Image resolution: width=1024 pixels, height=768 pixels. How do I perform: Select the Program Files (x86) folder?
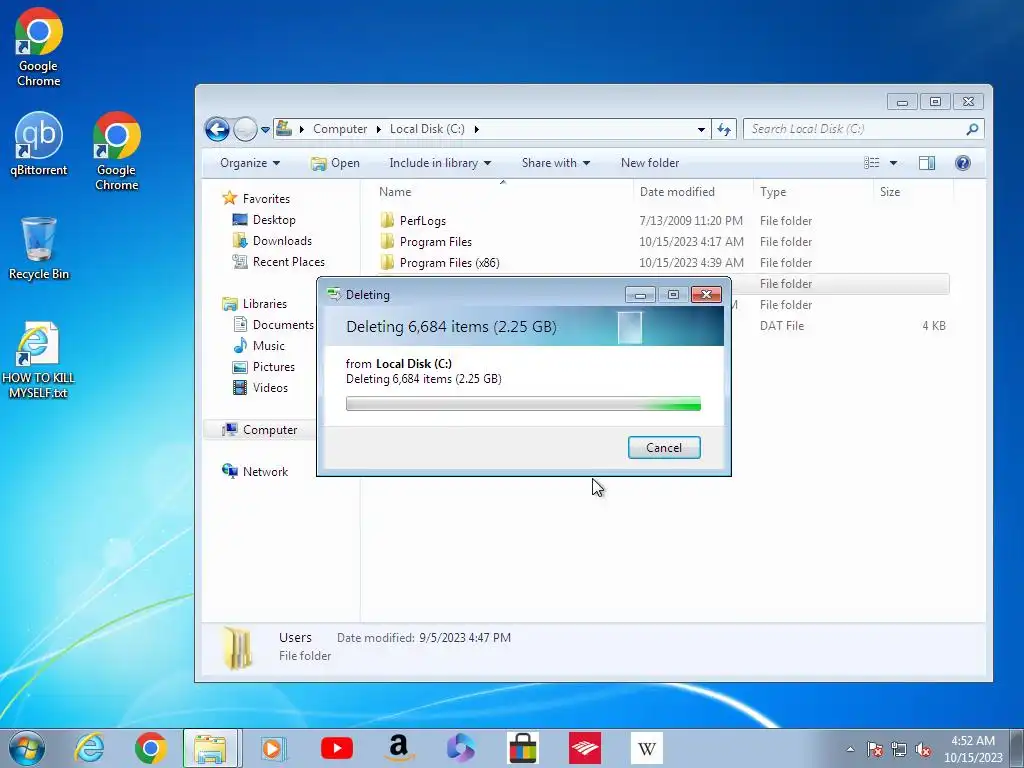[x=662, y=263]
